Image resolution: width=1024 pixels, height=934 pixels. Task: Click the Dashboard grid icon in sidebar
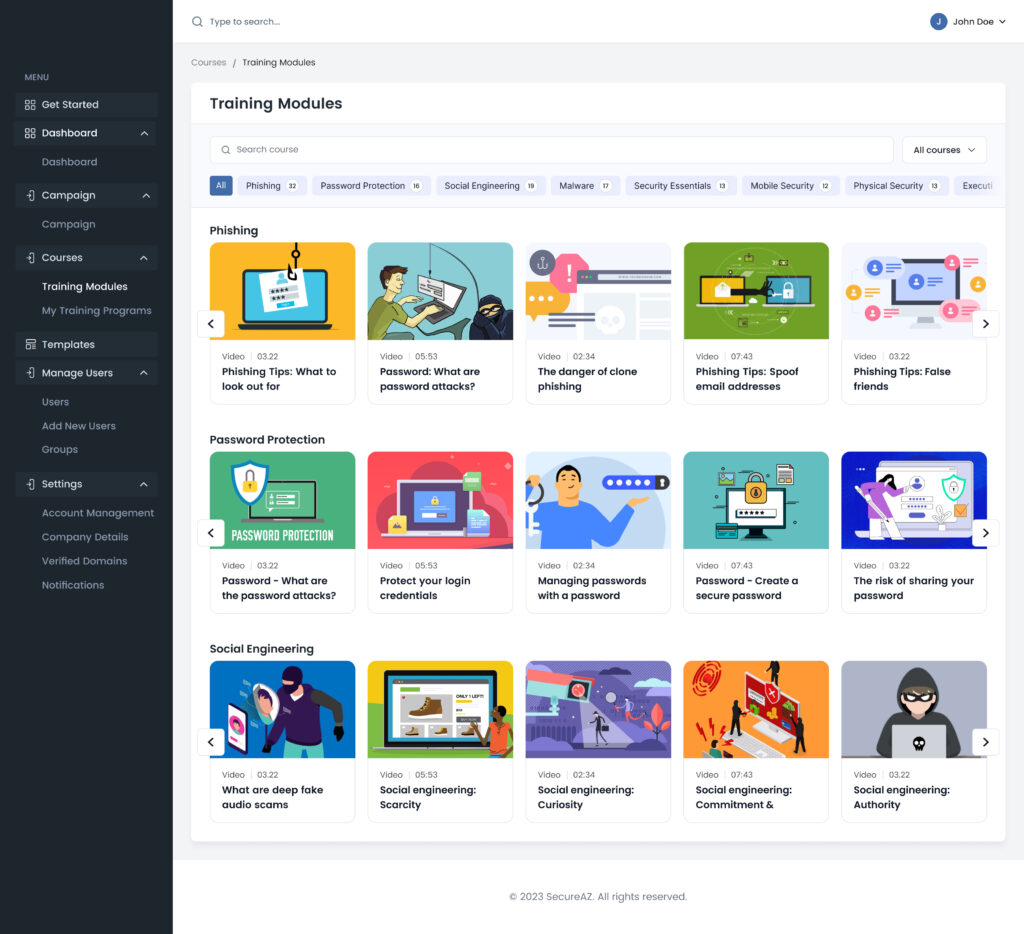point(30,133)
